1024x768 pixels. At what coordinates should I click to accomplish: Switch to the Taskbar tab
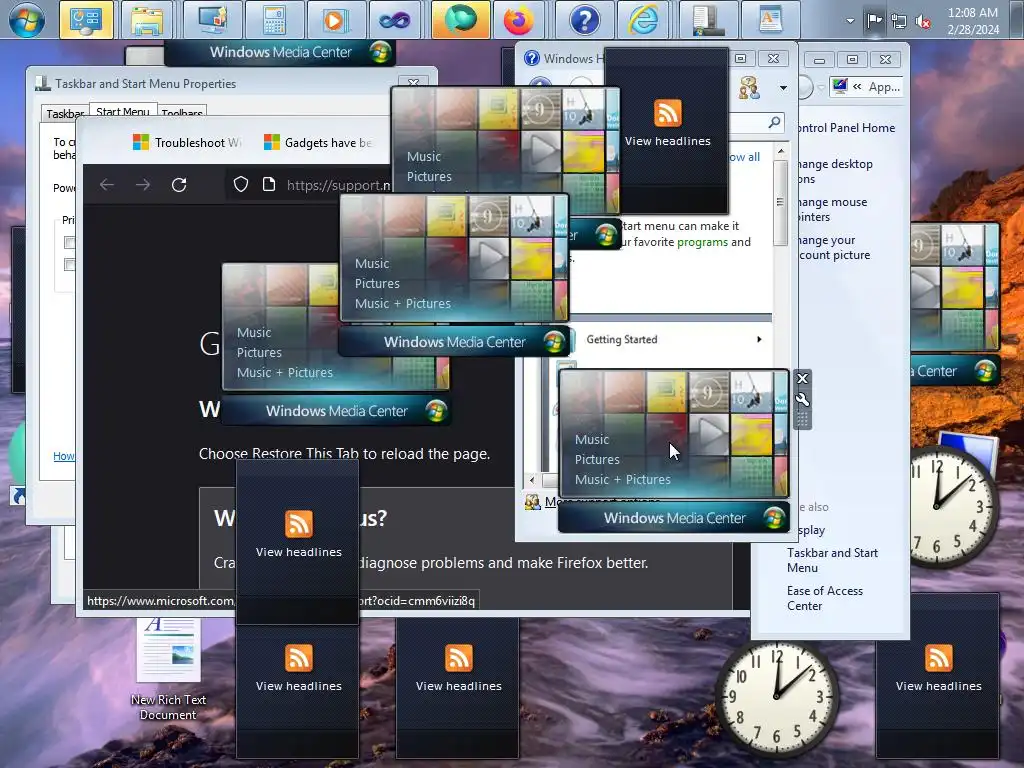[x=65, y=114]
